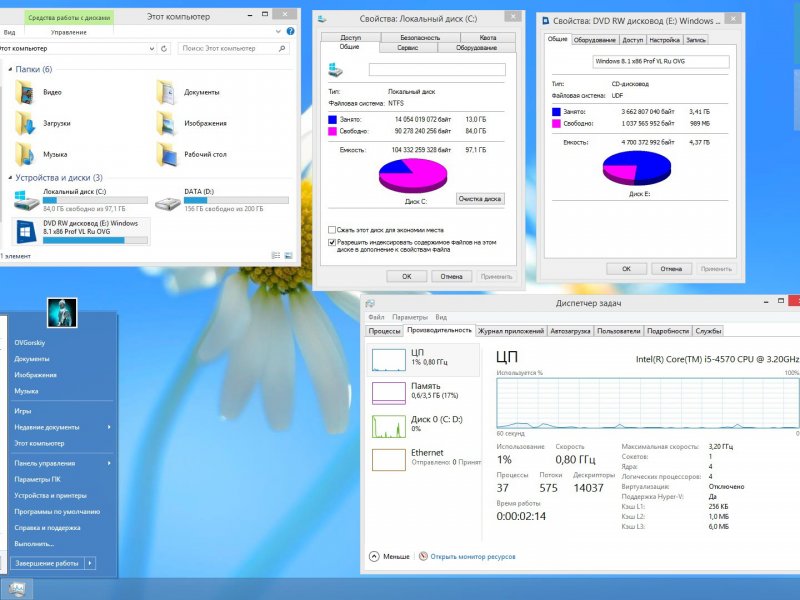The width and height of the screenshot is (800, 600).
Task: Select the ЦП performance graph thumbnail
Action: [388, 360]
